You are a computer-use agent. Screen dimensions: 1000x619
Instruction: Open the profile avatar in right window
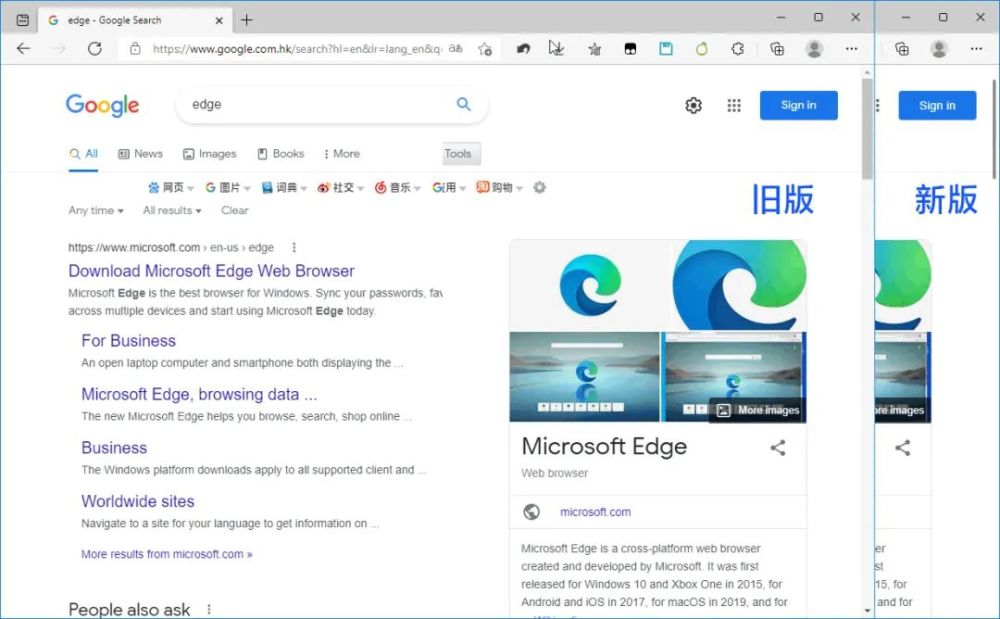tap(939, 48)
